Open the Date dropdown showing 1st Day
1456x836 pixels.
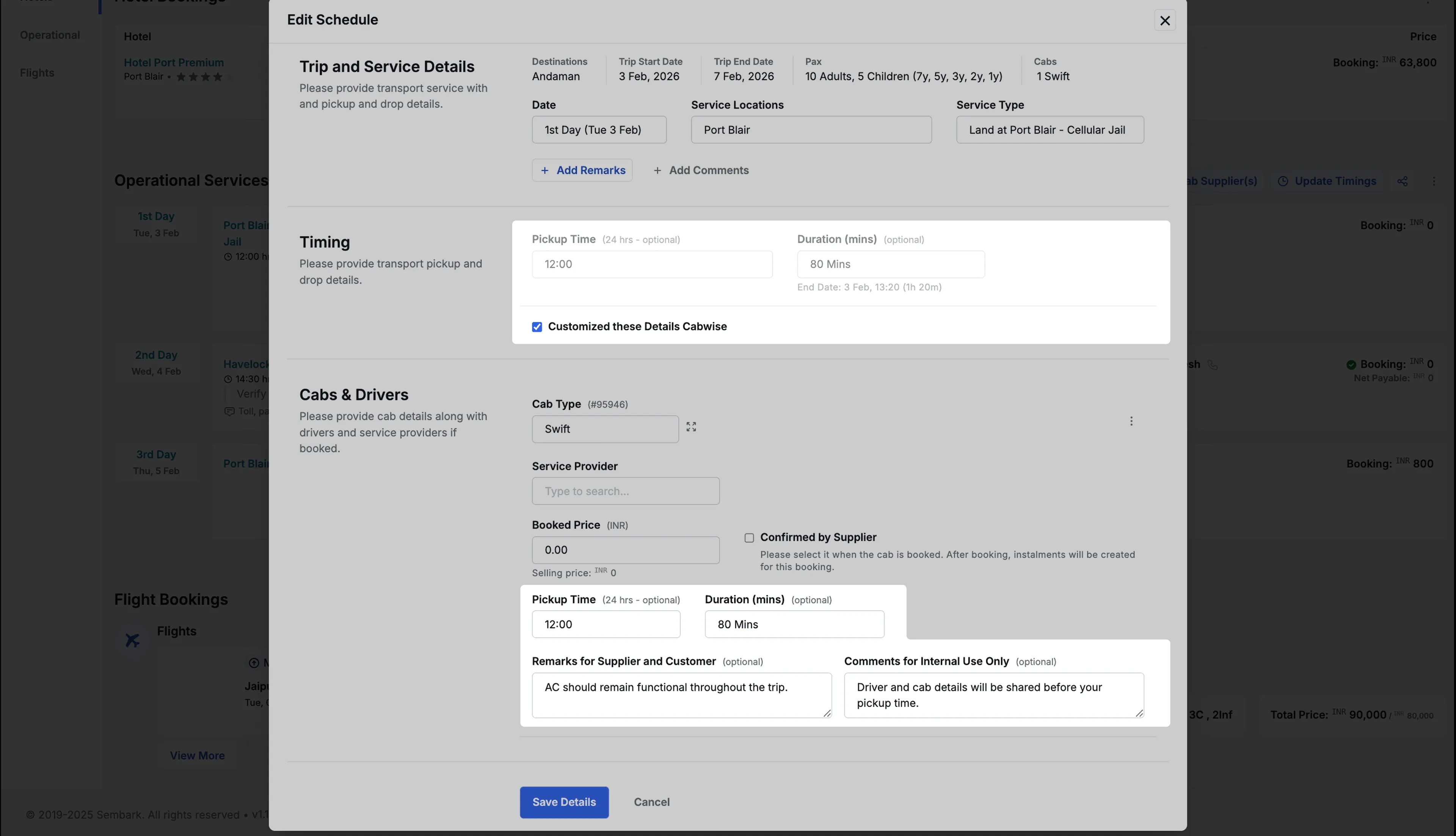pos(599,130)
